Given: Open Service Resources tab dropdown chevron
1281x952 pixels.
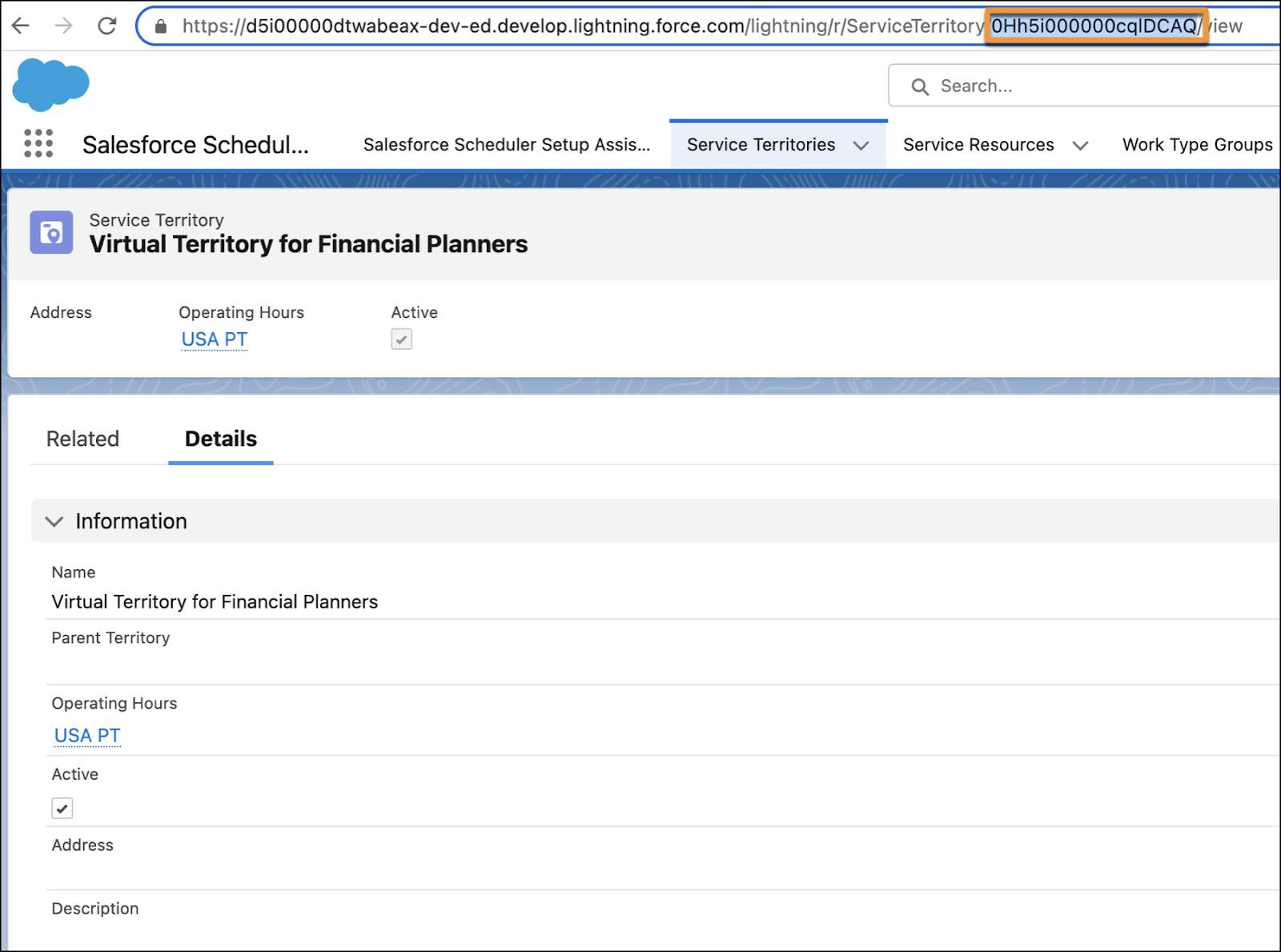Looking at the screenshot, I should point(1080,145).
